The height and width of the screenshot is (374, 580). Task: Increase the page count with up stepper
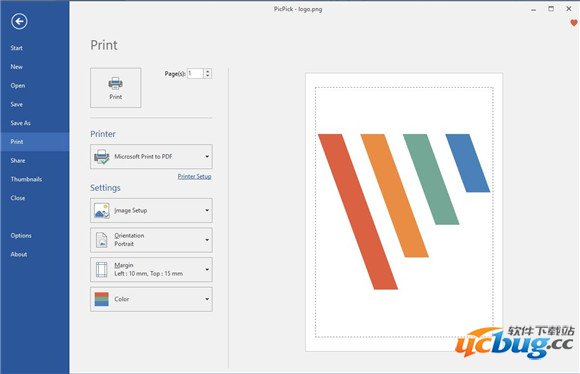click(x=208, y=71)
